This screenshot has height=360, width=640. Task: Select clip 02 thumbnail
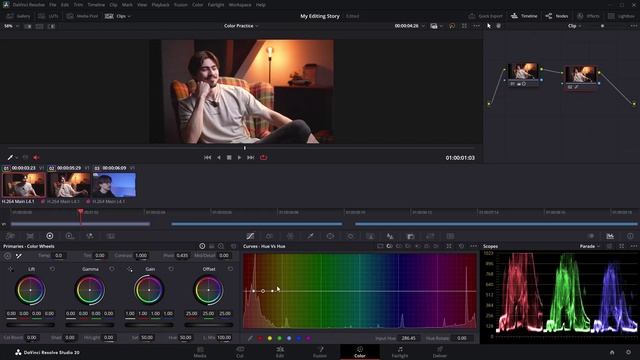(69, 184)
